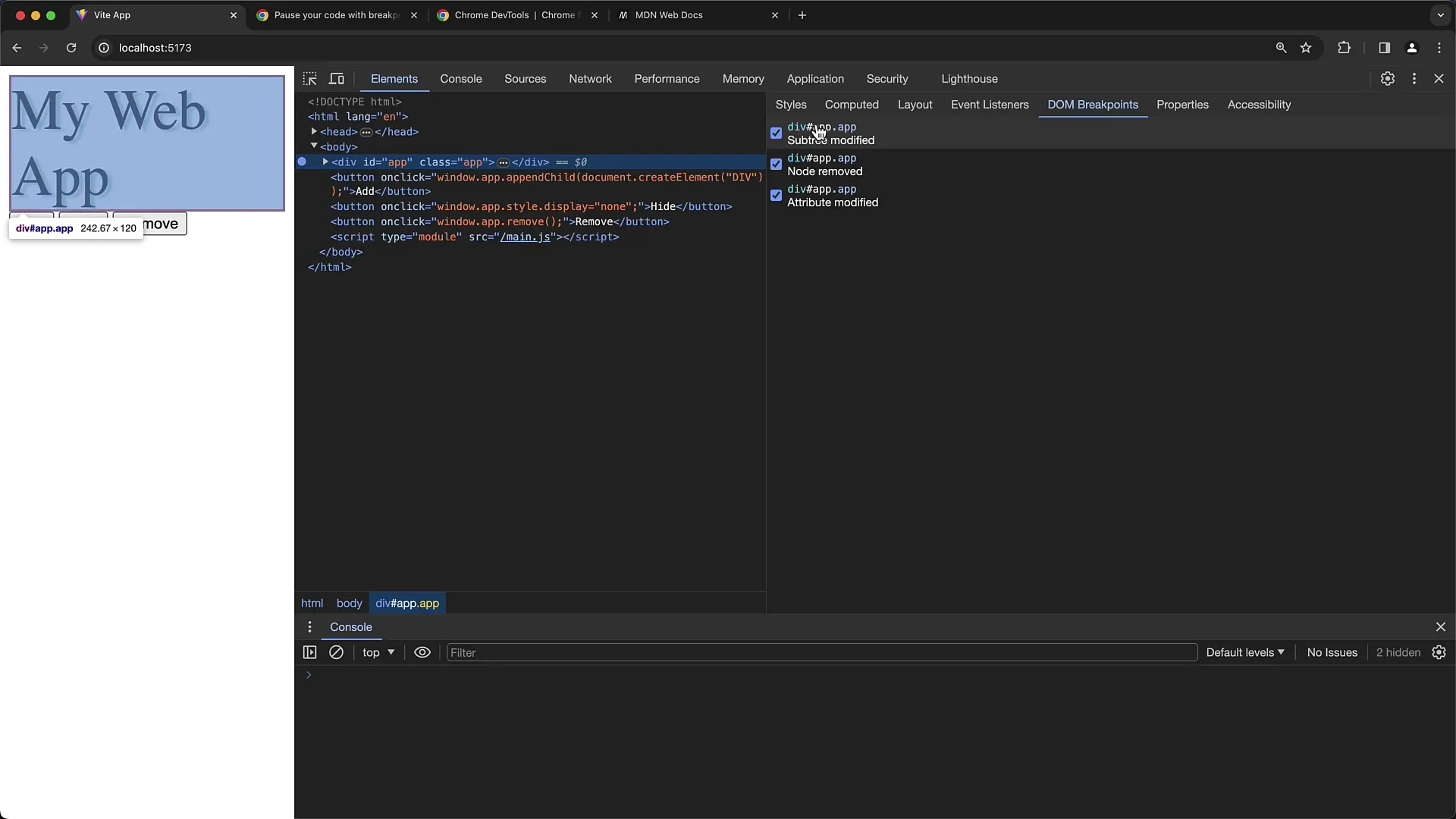Toggle 'Attribute modified' breakpoint checkbox
The height and width of the screenshot is (819, 1456).
(x=777, y=195)
